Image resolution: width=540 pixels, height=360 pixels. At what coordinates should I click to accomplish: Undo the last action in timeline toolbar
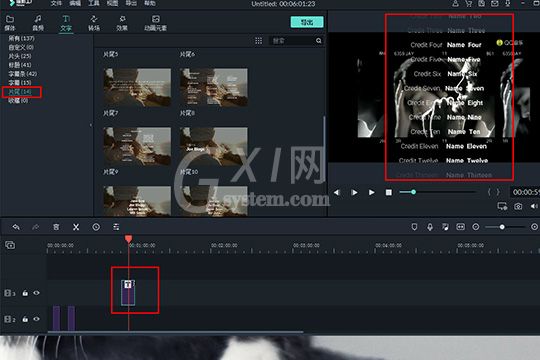tap(16, 227)
